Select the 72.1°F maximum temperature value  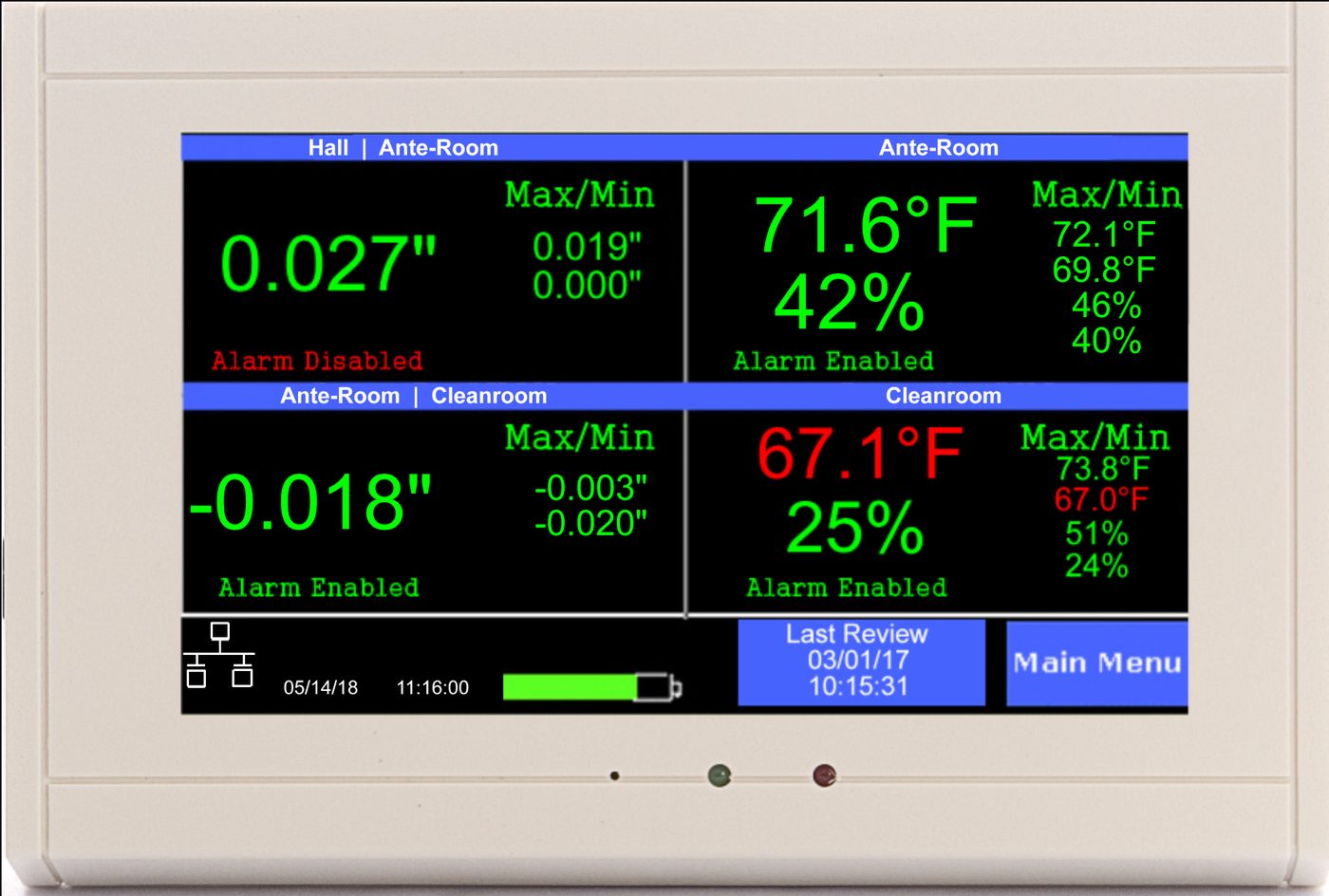tap(1104, 234)
